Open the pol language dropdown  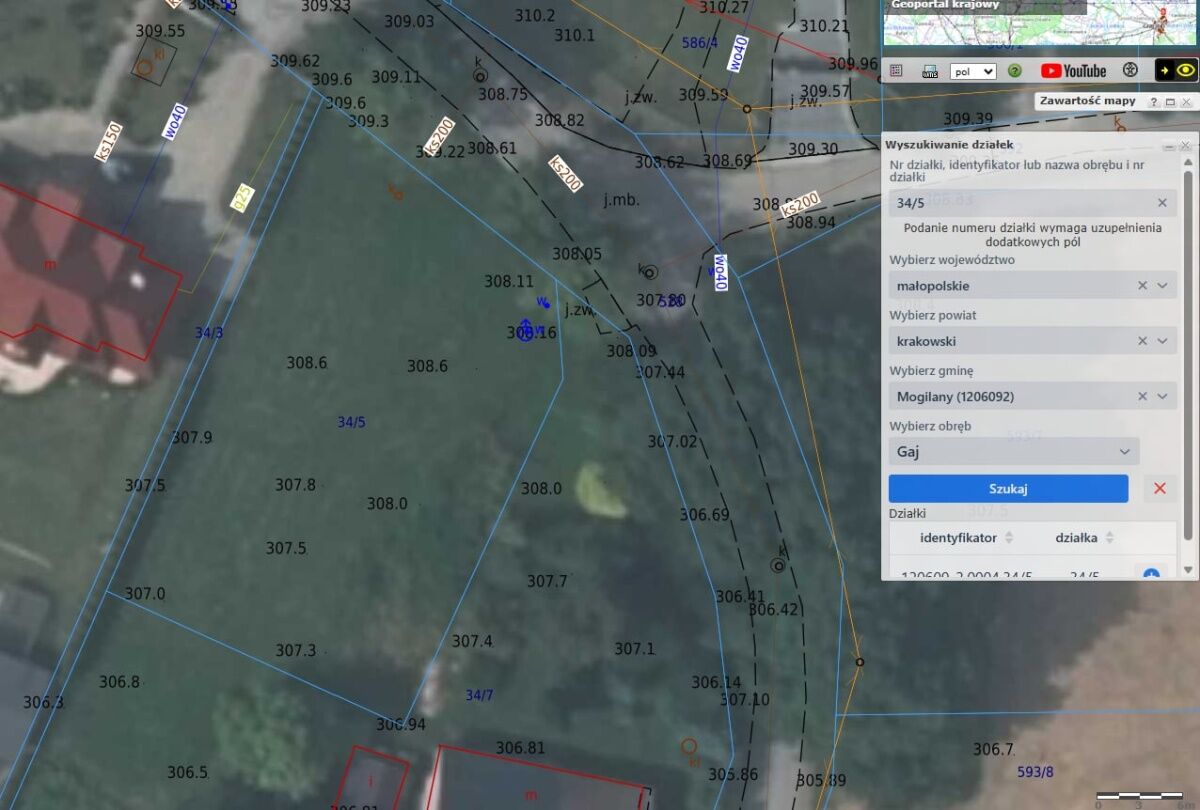(x=973, y=71)
